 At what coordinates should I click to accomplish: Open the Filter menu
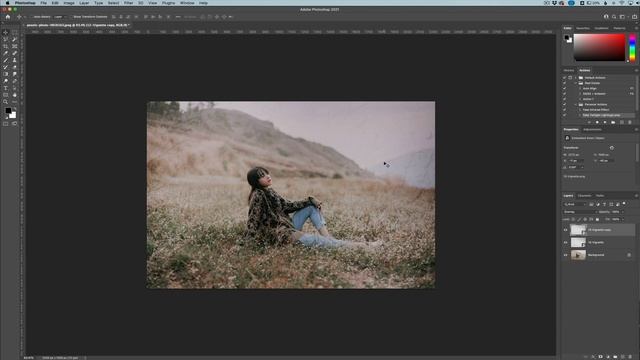[x=129, y=3]
